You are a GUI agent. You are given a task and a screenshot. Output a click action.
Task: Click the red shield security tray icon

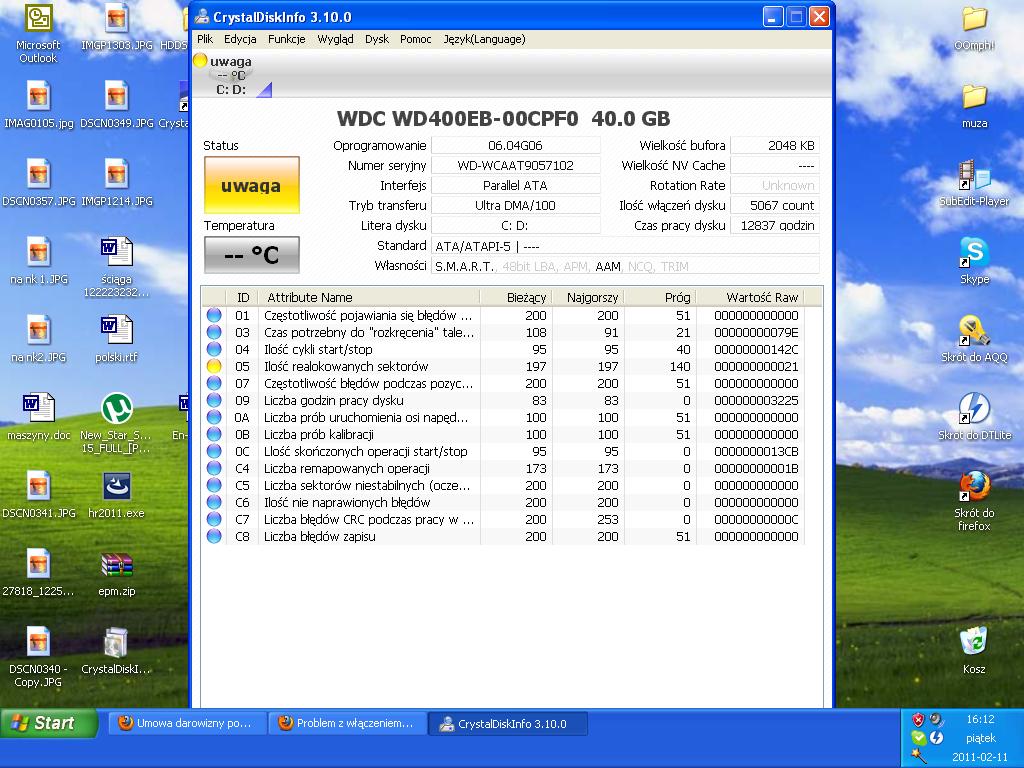pyautogui.click(x=918, y=720)
